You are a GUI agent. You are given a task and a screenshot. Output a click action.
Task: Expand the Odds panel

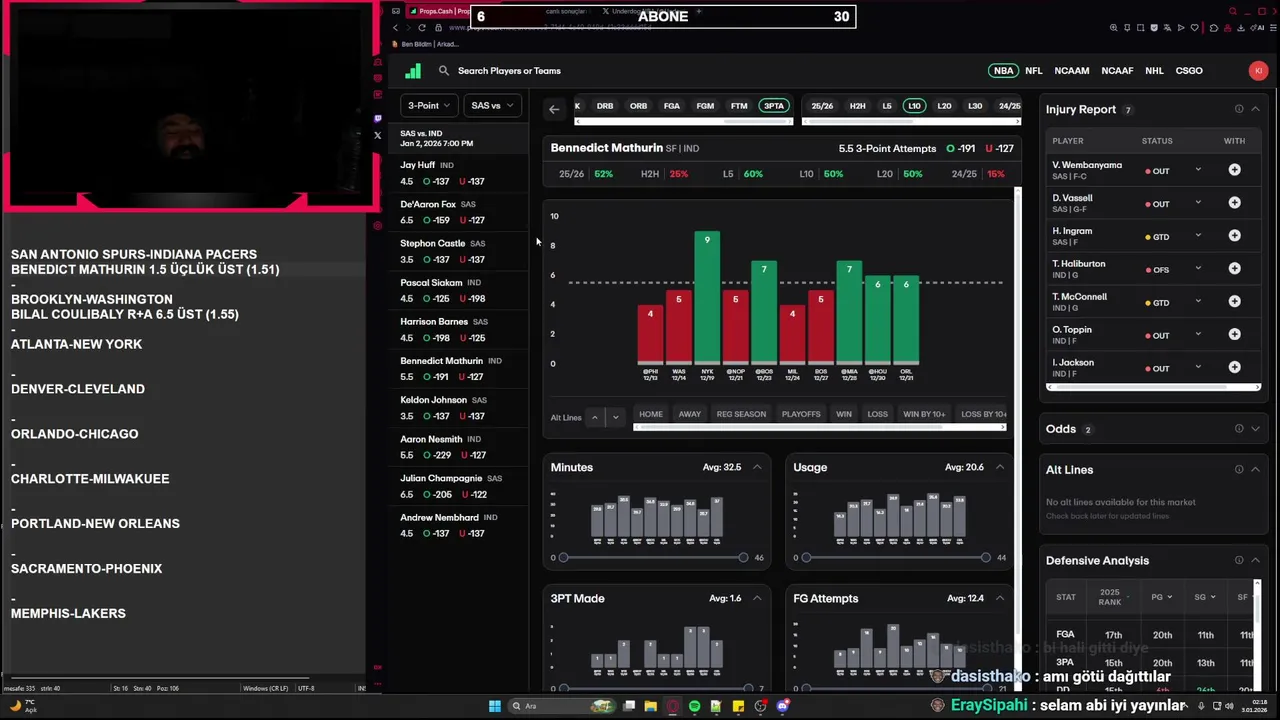coord(1255,429)
